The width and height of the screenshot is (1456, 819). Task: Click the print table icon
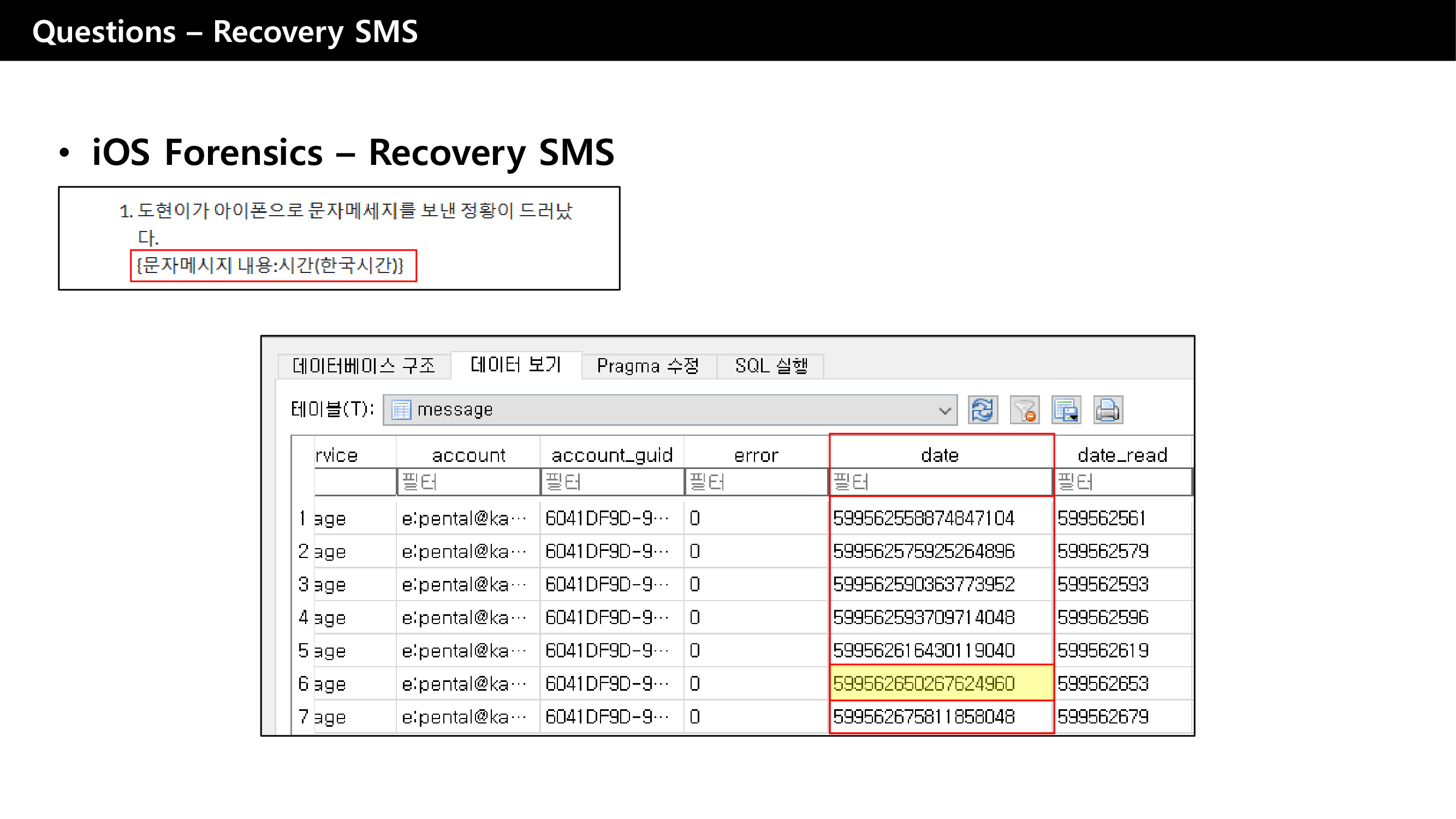click(x=1108, y=410)
